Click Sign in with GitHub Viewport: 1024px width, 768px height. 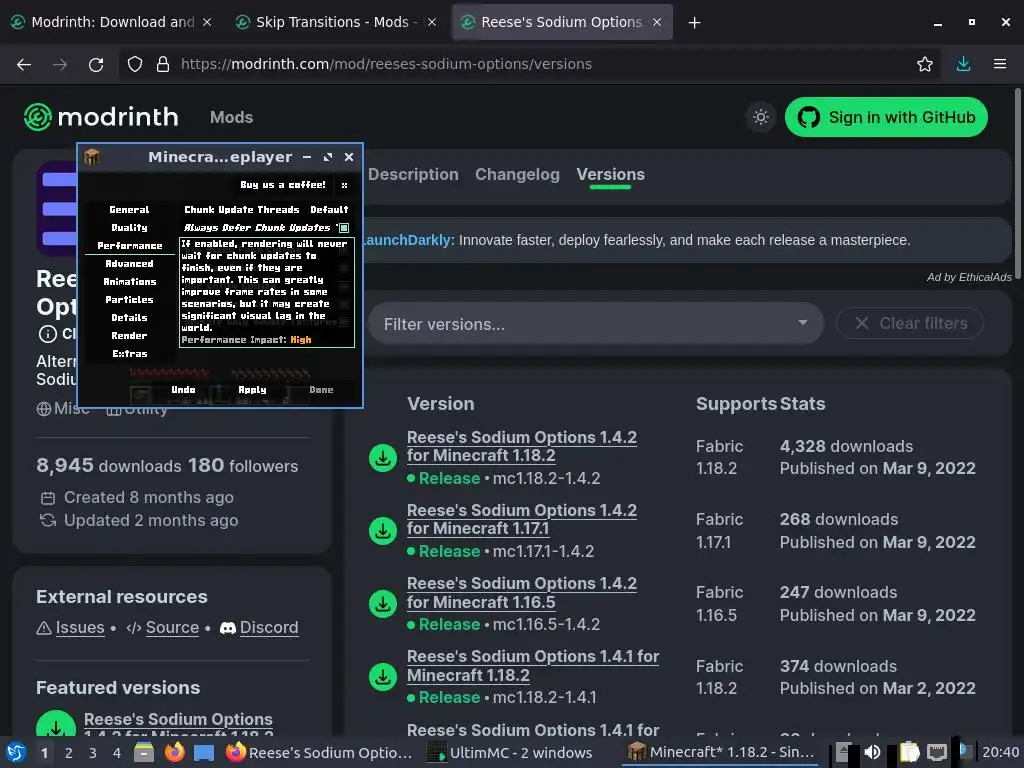[886, 118]
